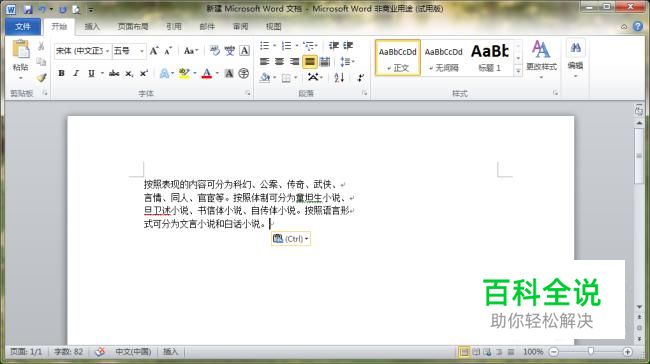The height and width of the screenshot is (364, 650).
Task: Open the font size dropdown
Action: 142,51
